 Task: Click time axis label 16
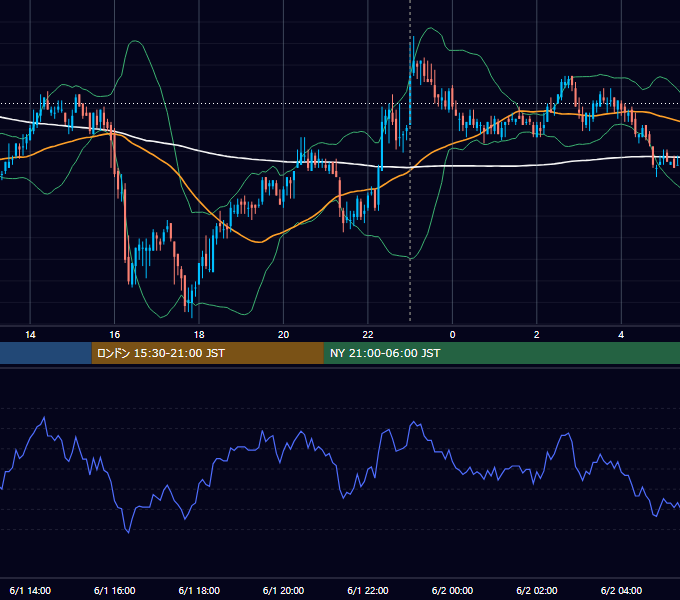pos(114,335)
